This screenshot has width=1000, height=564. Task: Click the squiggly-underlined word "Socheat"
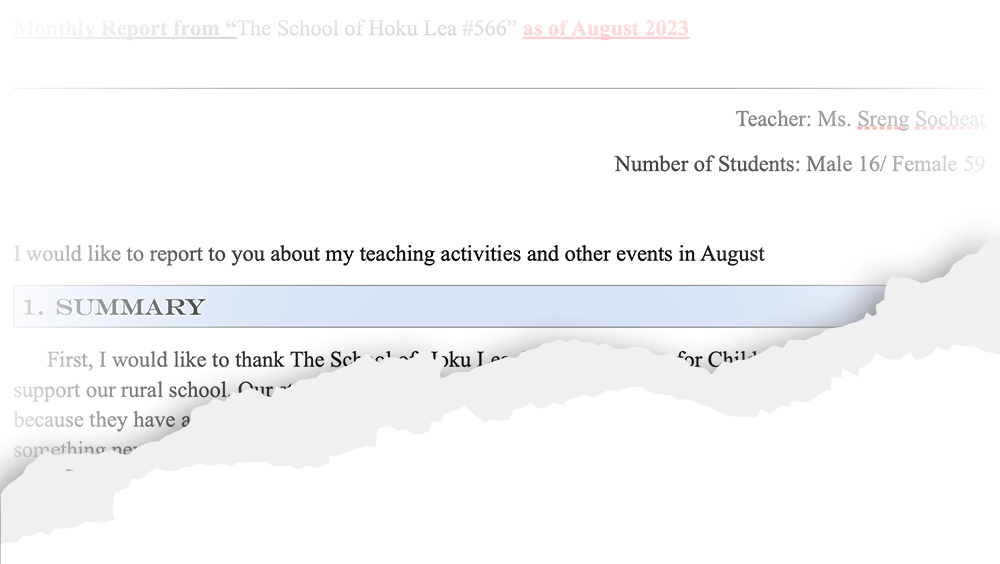pyautogui.click(x=950, y=119)
